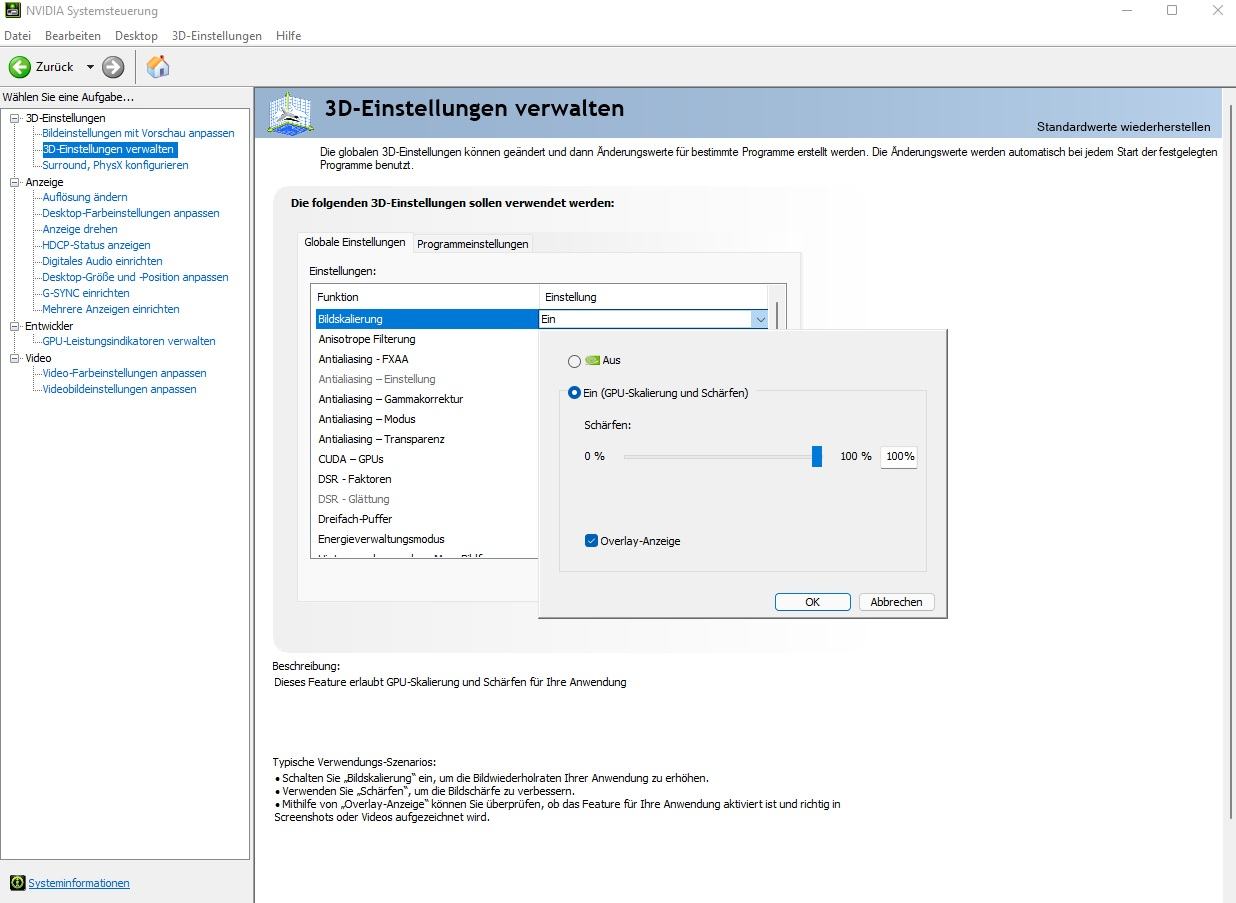
Task: Open Video-Farbeinstellungen anpassen
Action: point(124,373)
